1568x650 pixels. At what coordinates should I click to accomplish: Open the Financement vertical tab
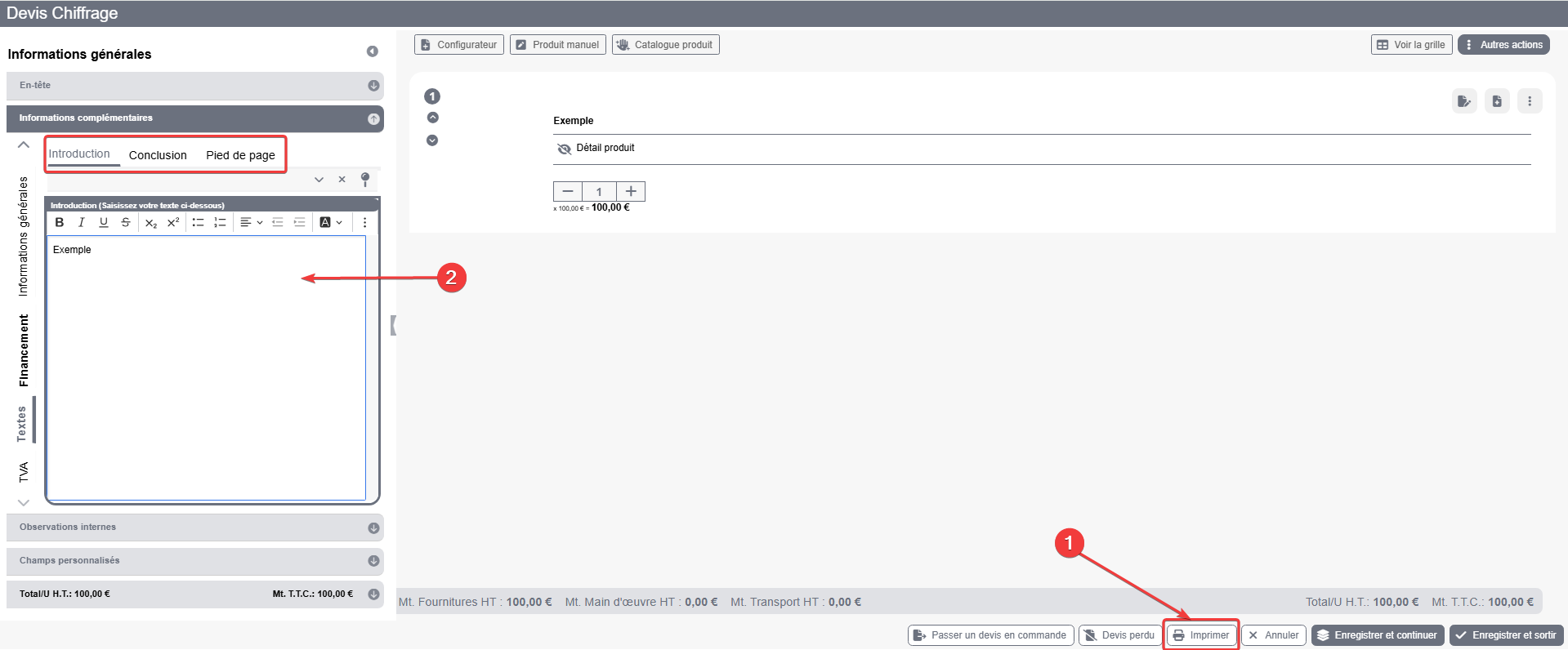pos(24,350)
